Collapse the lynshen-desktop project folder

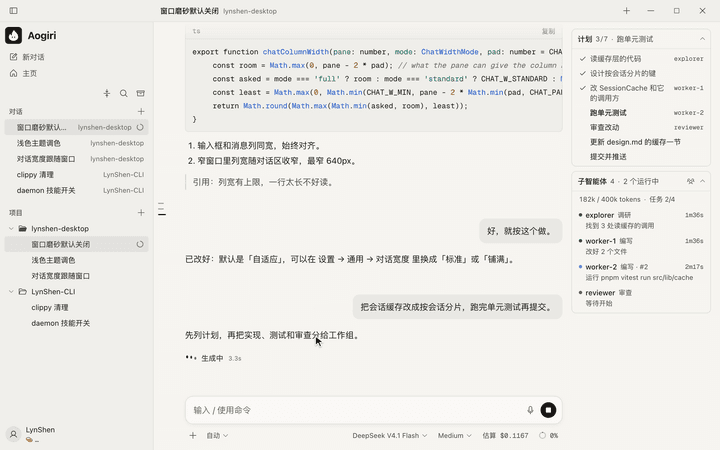click(11, 228)
